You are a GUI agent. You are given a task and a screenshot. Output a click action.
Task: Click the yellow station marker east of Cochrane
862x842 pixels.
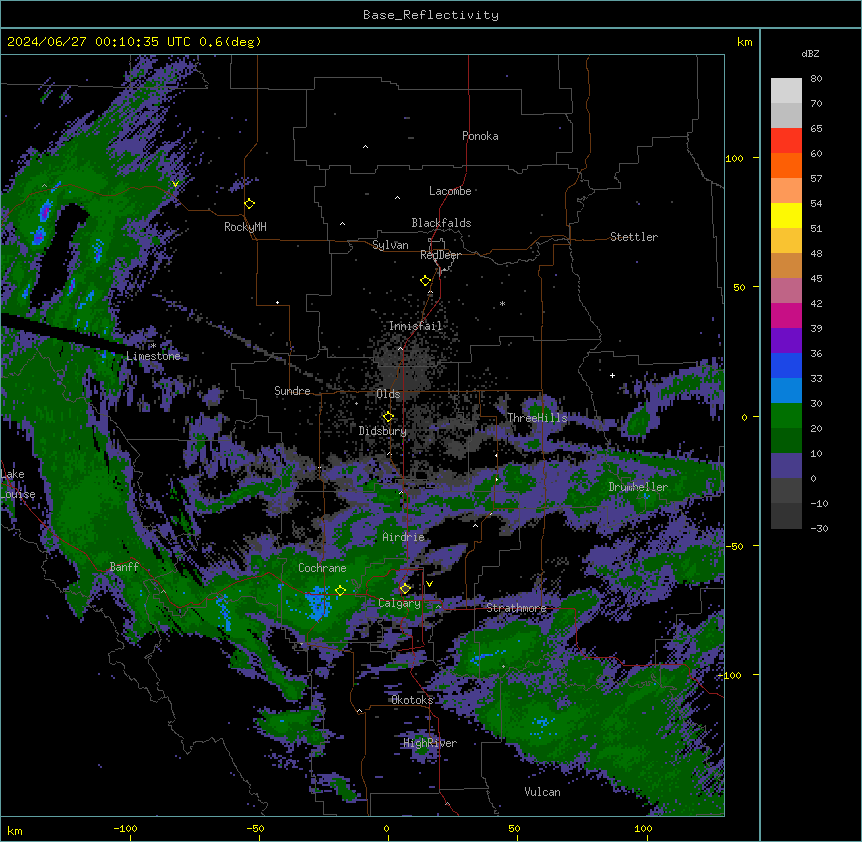point(340,591)
